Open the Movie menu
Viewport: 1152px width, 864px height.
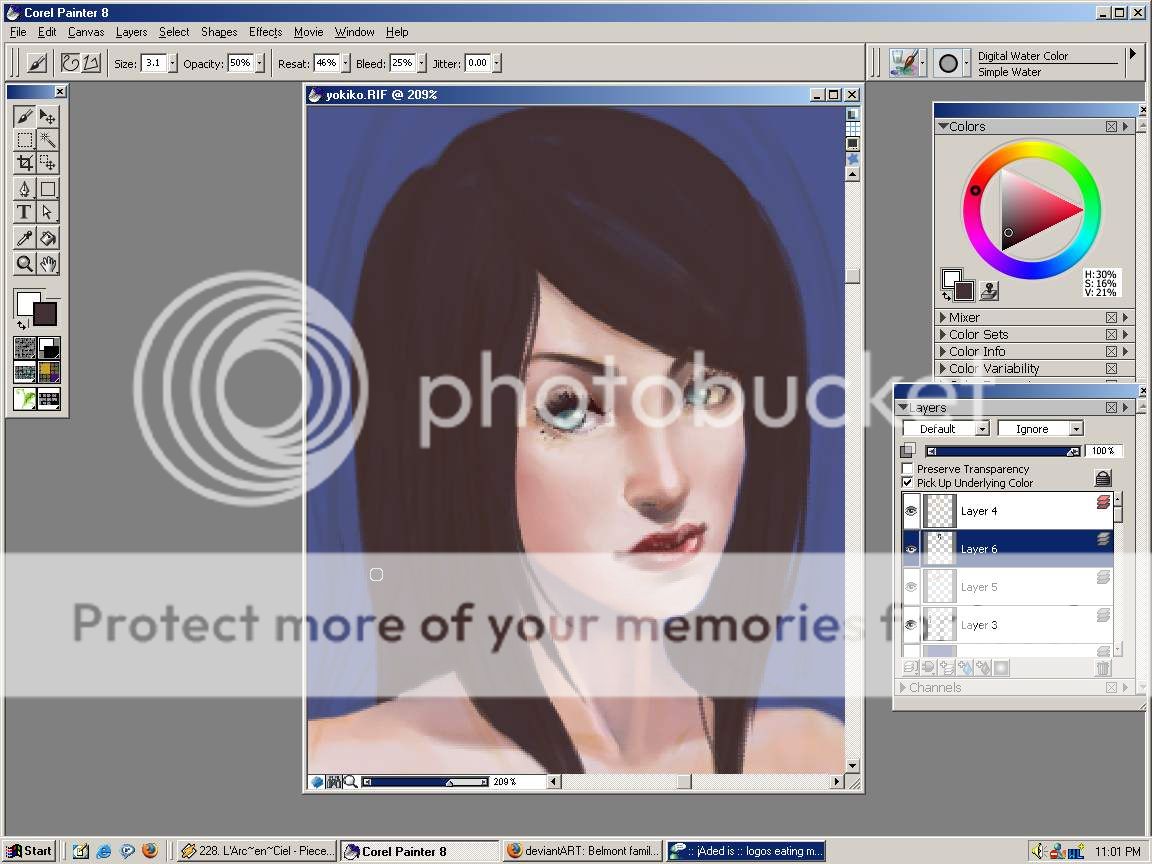309,32
